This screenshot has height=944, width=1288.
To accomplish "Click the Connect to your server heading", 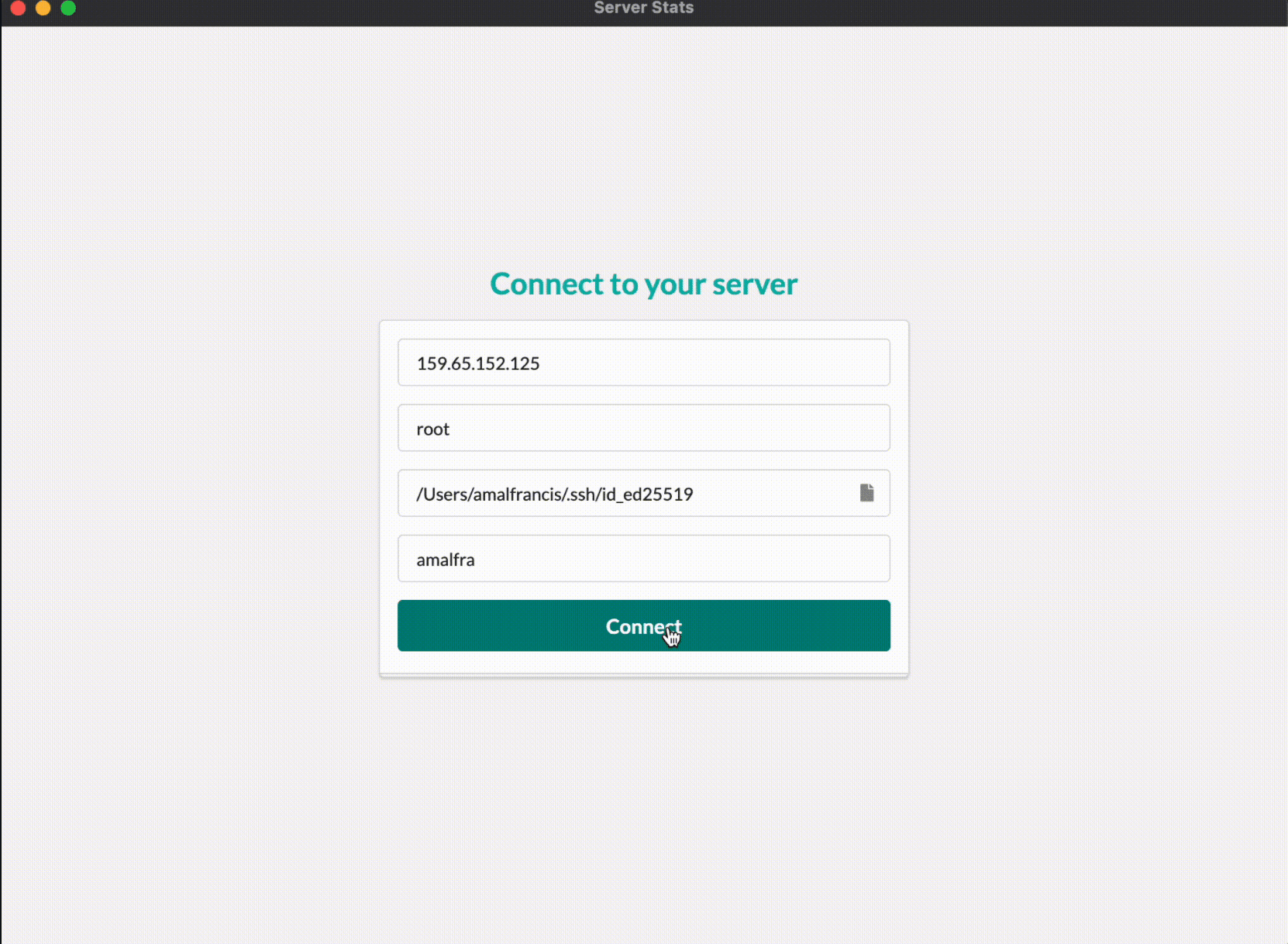I will (643, 284).
